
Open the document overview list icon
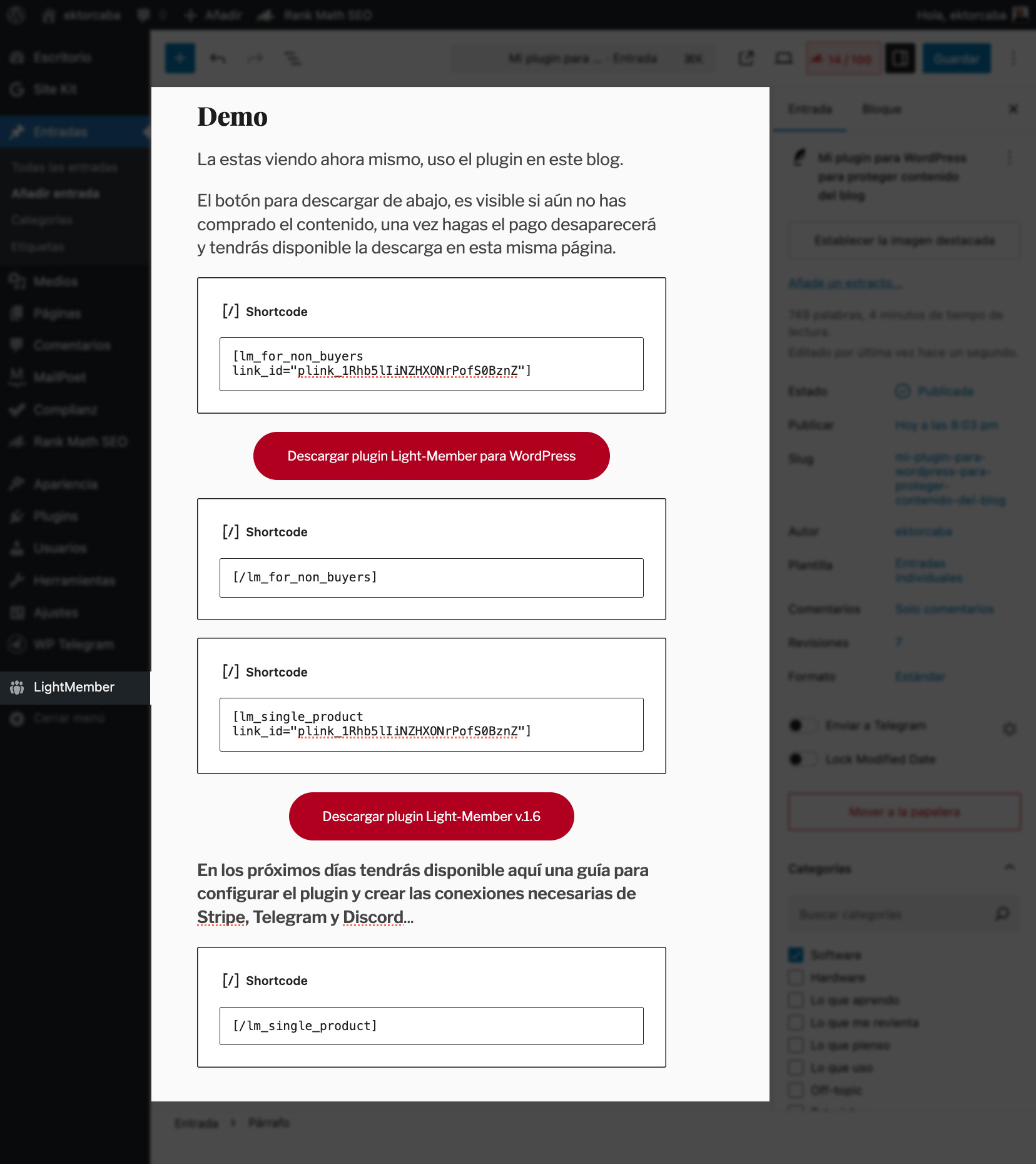click(293, 59)
